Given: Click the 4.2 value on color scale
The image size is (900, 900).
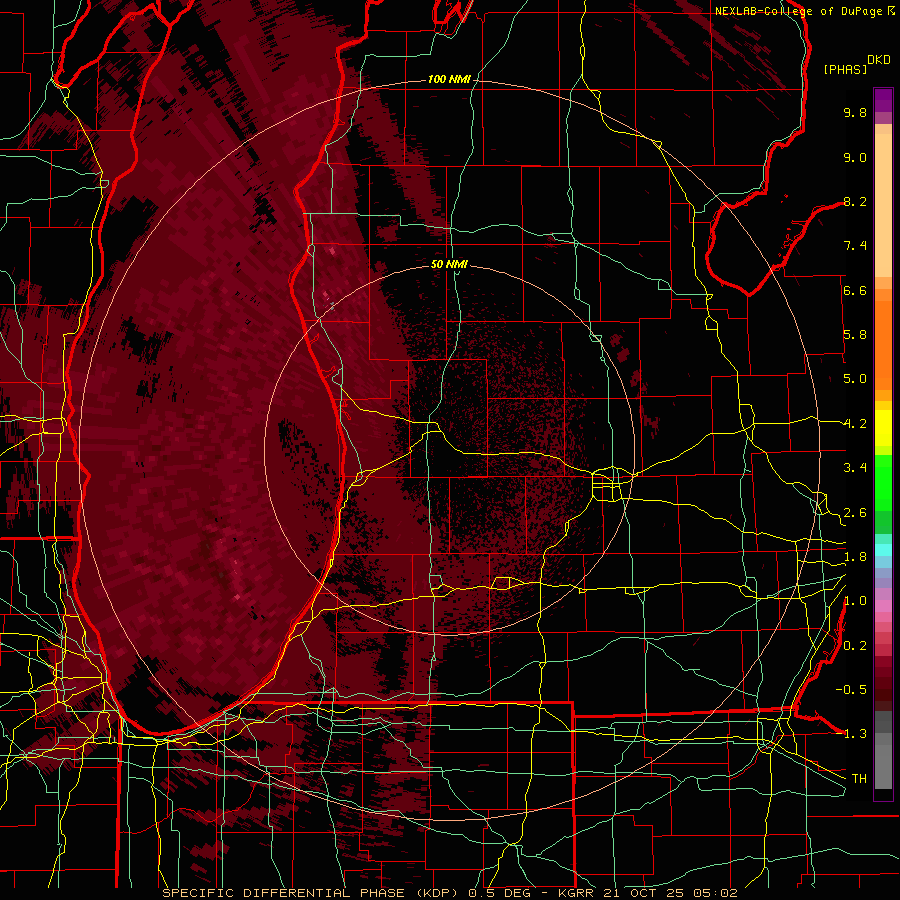Looking at the screenshot, I should (x=855, y=424).
